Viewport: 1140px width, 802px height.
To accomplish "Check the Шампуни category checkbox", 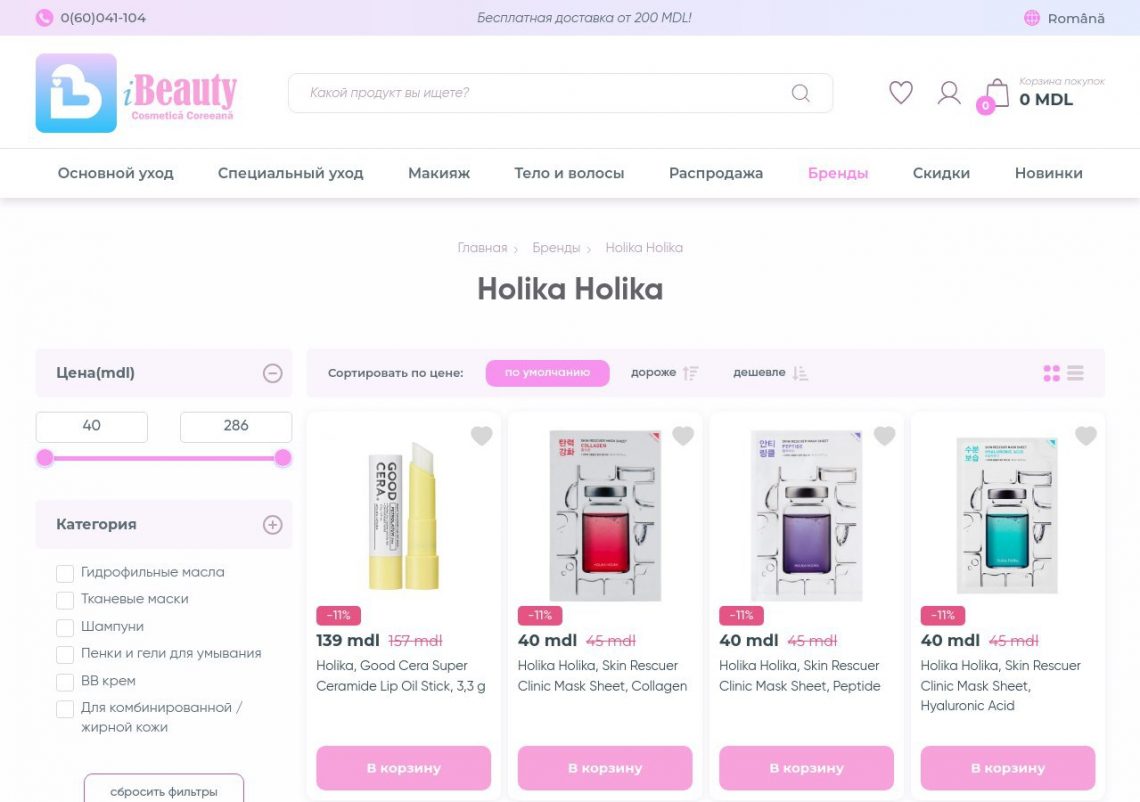I will click(x=65, y=627).
